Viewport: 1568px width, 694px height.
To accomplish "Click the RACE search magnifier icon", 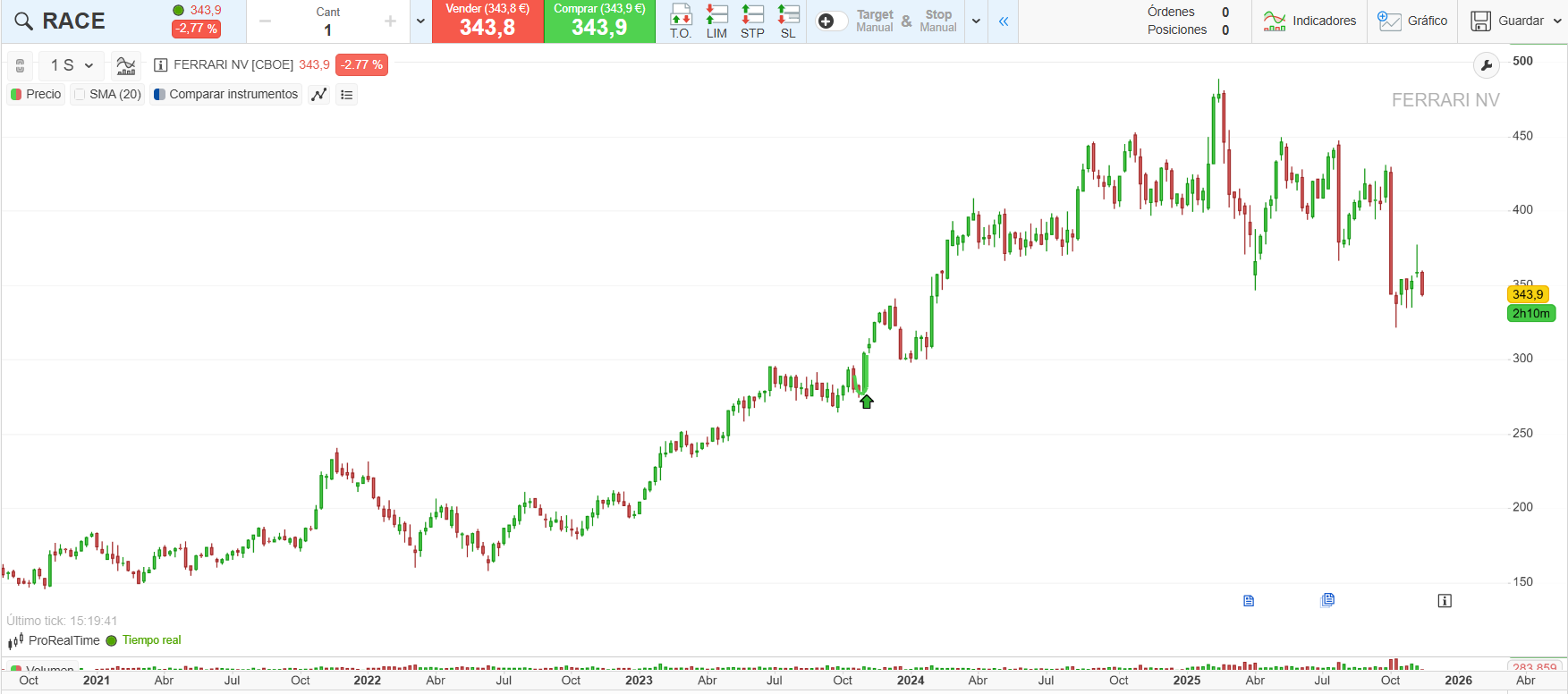I will tap(23, 21).
